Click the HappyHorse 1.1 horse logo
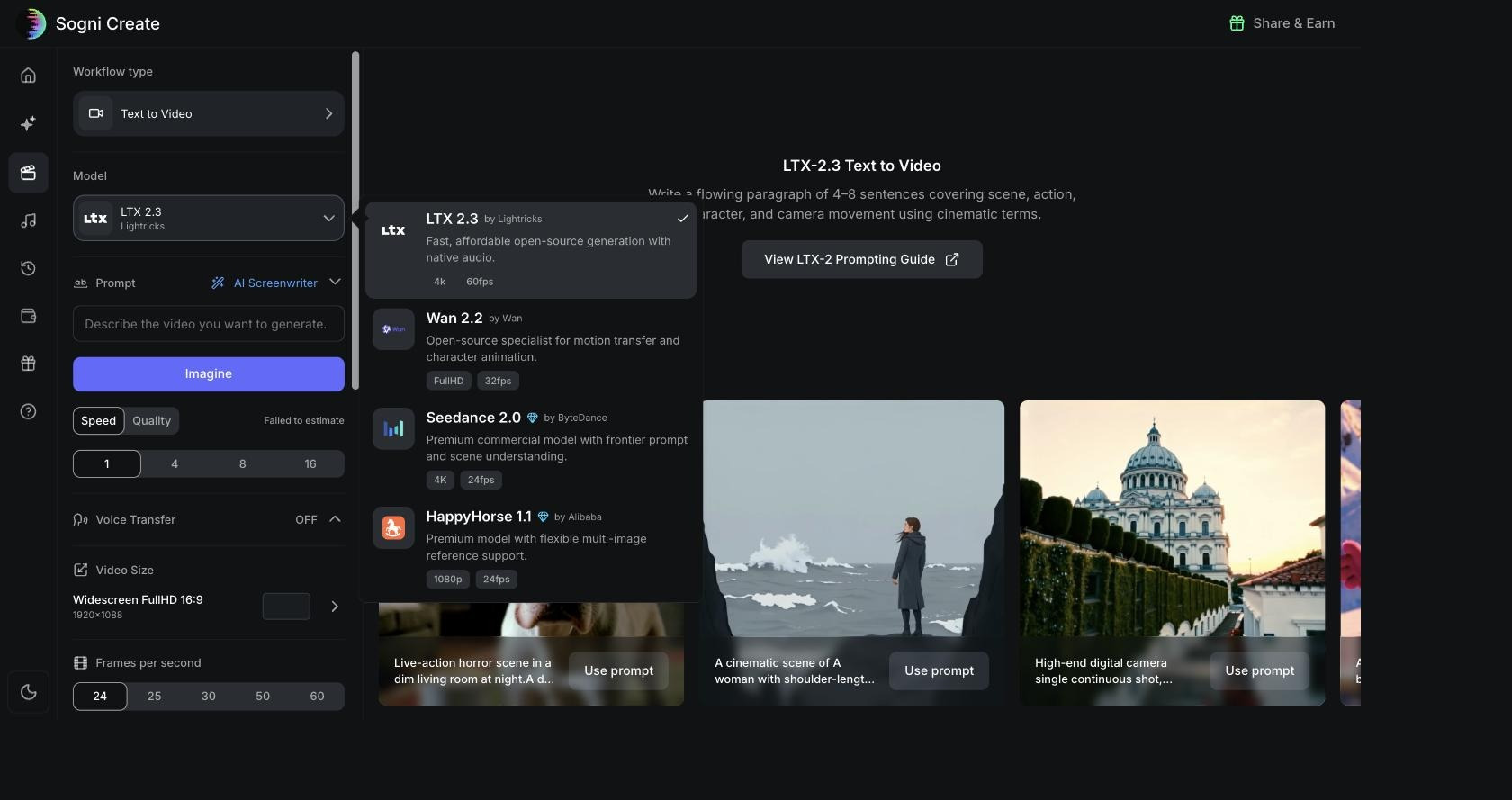The height and width of the screenshot is (800, 1512). point(393,527)
